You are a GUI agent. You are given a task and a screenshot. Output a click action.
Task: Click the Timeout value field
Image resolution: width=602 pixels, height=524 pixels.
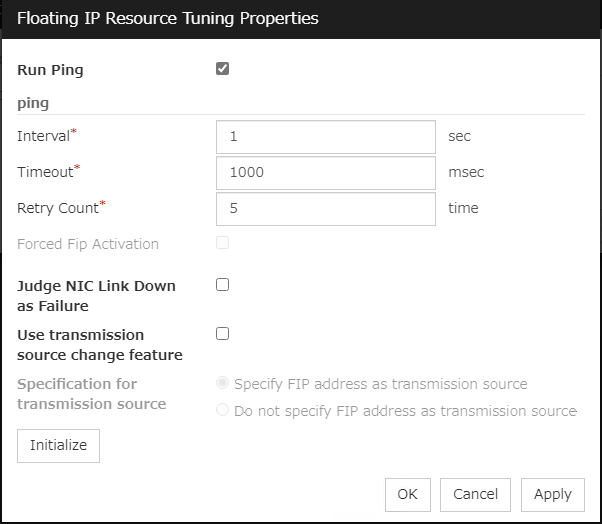tap(325, 173)
